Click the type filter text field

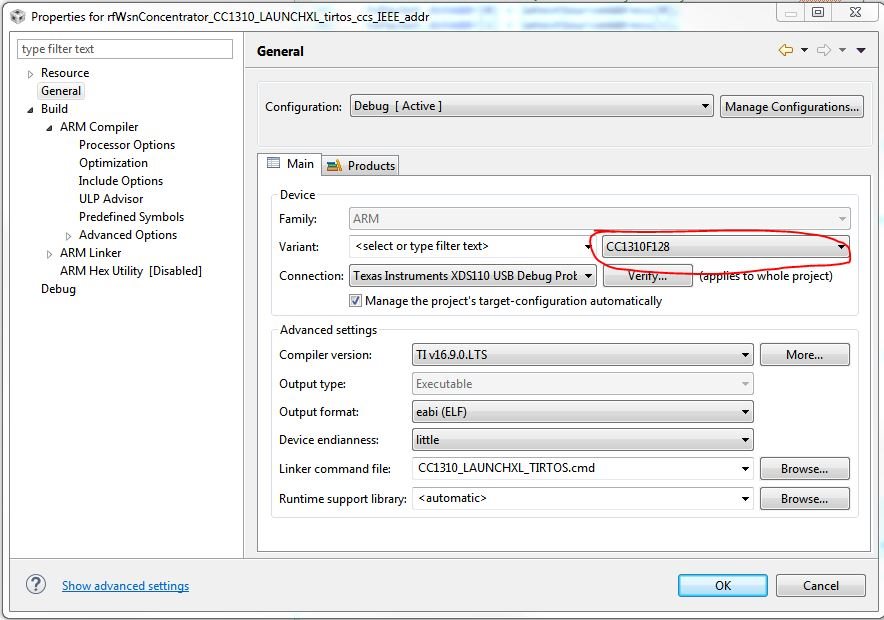coord(125,49)
